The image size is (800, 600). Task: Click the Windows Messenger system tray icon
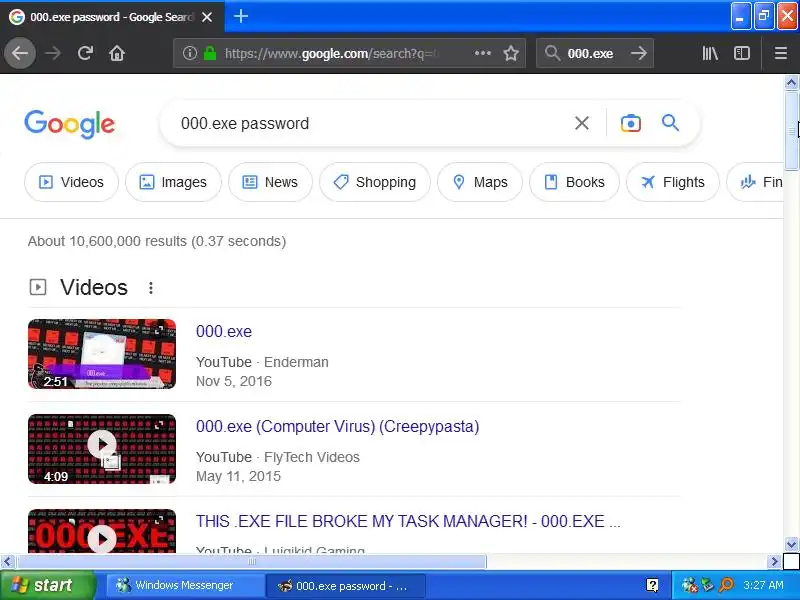(689, 585)
